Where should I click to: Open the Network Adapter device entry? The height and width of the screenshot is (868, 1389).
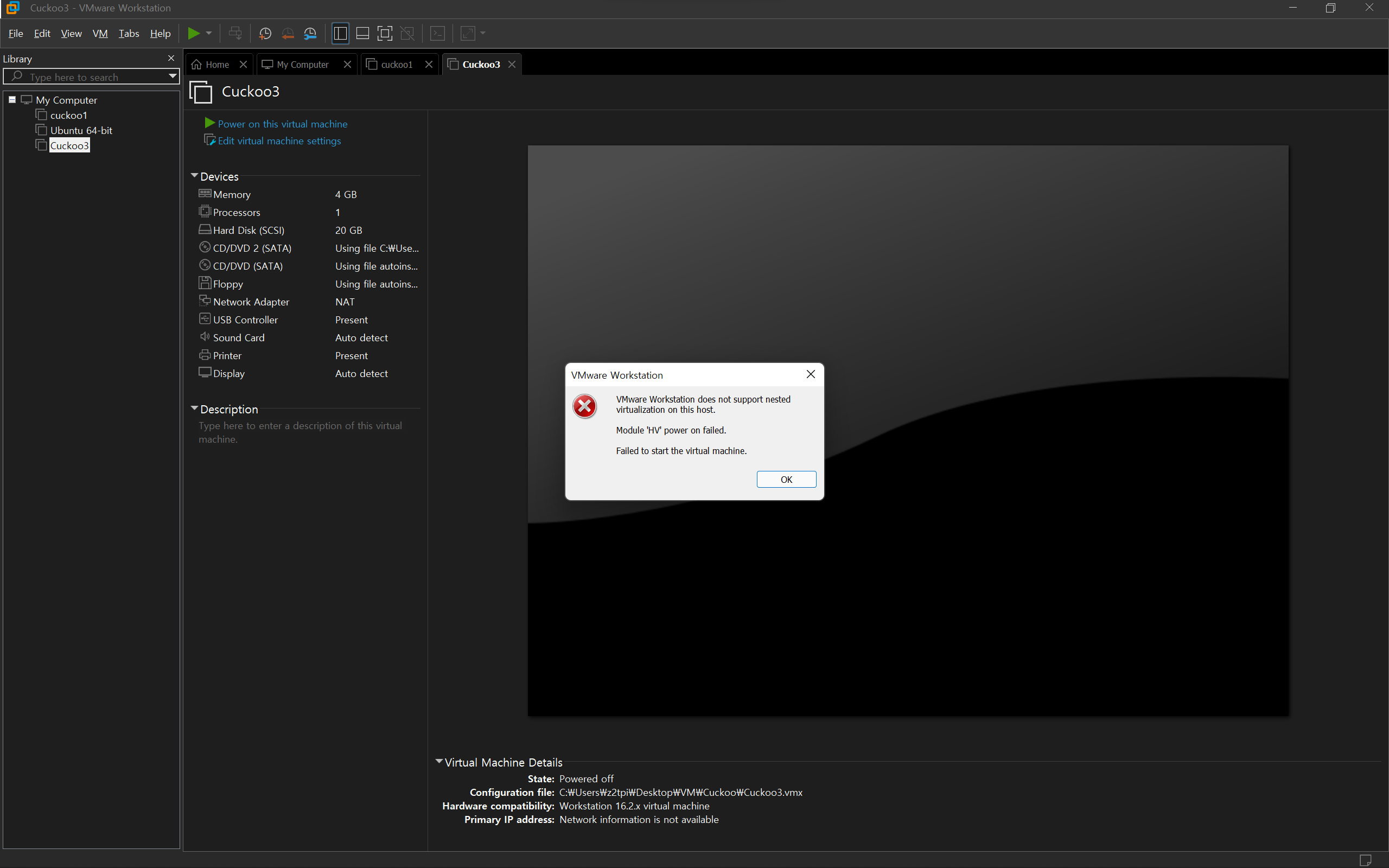(251, 302)
